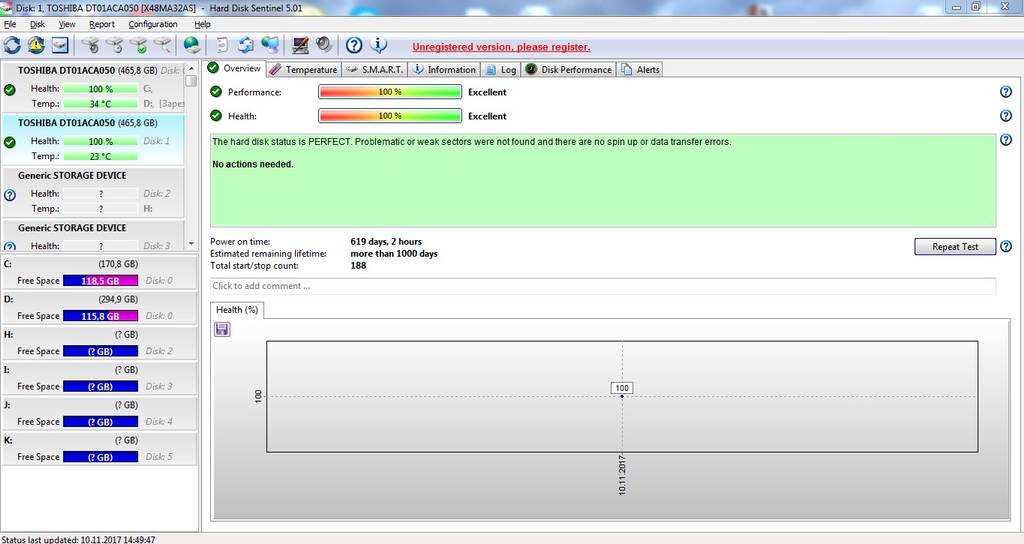Open the File menu
Viewport: 1024px width, 544px height.
(x=10, y=24)
